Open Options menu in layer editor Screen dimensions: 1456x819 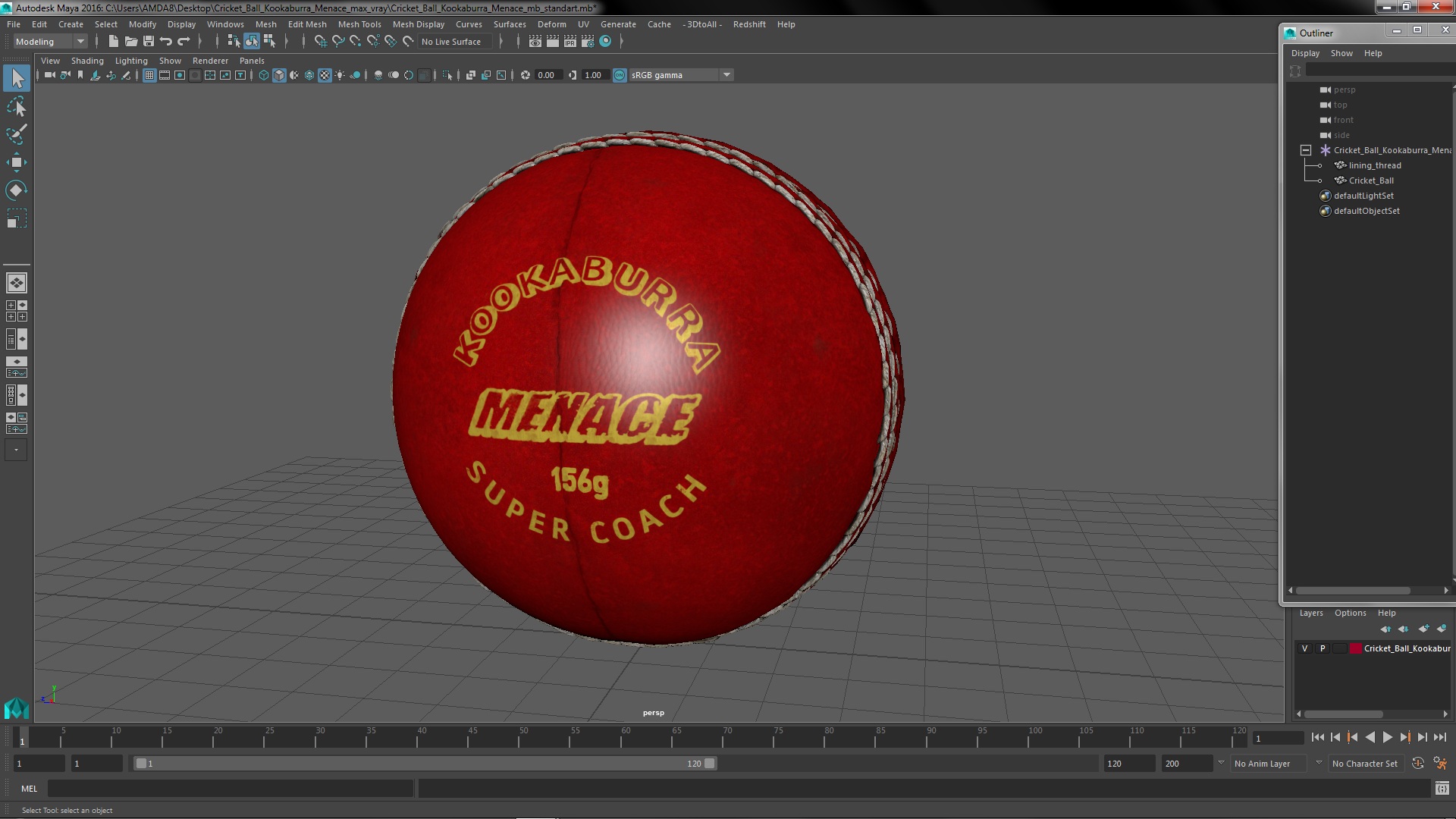click(1350, 613)
